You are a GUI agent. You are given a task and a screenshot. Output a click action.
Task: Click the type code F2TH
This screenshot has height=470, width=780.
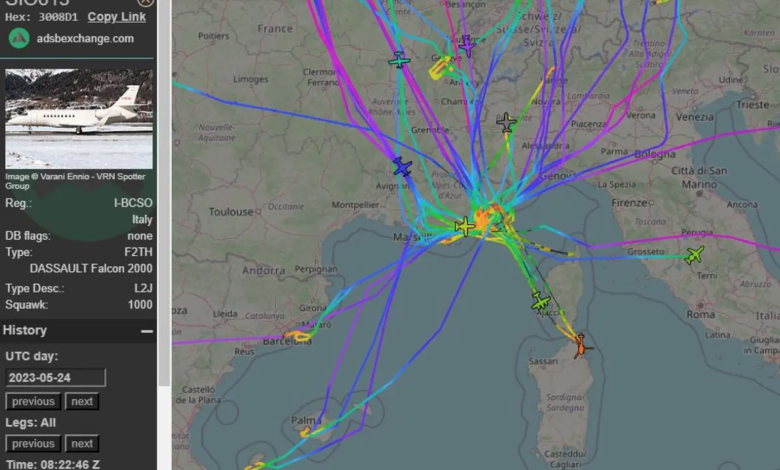click(x=138, y=252)
